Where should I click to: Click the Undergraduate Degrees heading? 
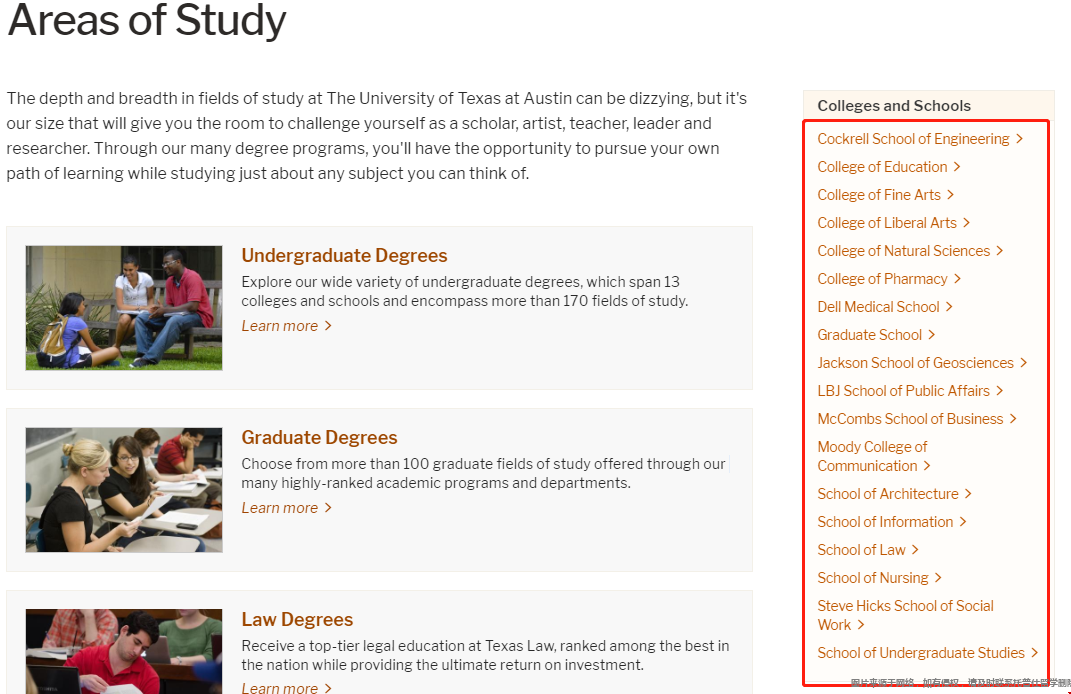pos(344,255)
